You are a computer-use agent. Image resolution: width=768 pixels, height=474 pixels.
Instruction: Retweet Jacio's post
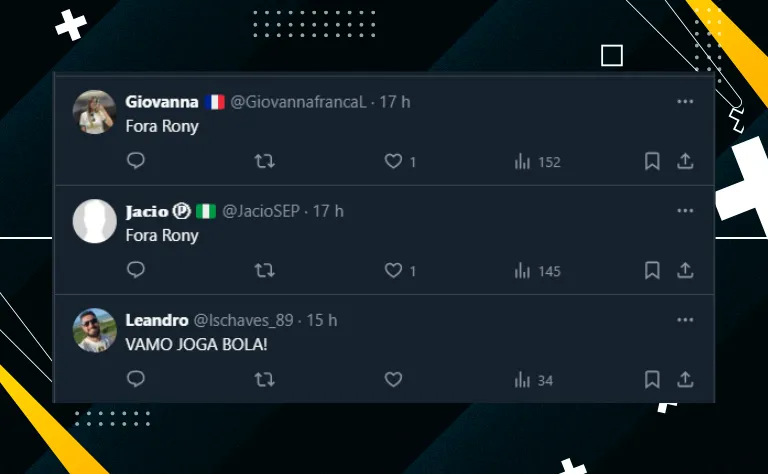pos(264,270)
